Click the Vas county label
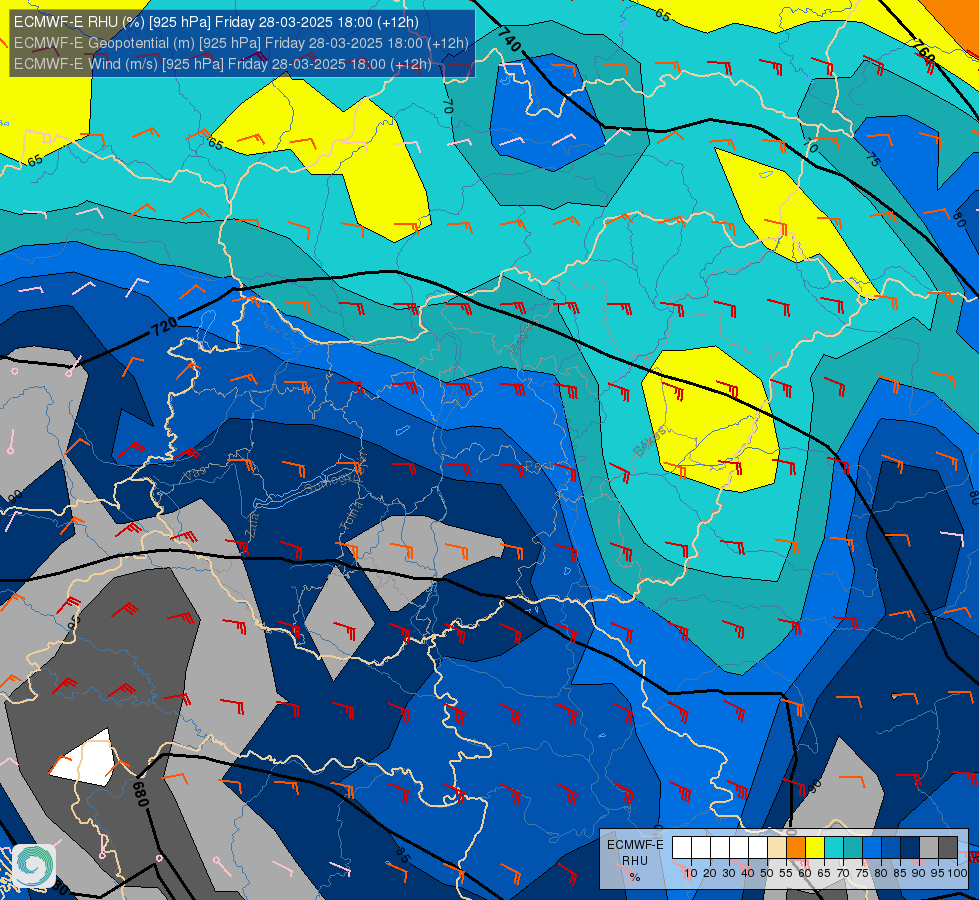 coord(195,474)
